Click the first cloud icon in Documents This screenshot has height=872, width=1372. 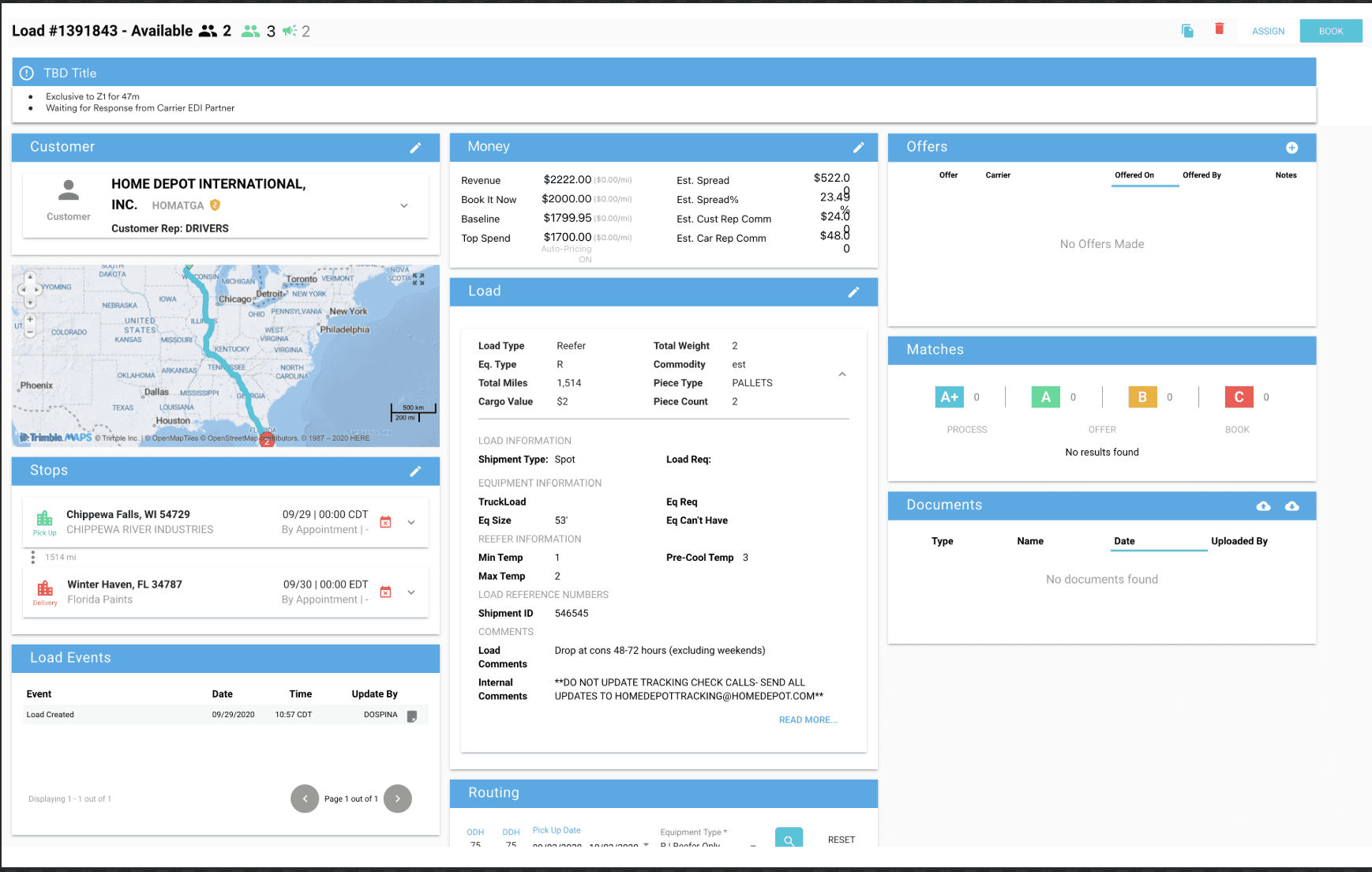tap(1263, 506)
